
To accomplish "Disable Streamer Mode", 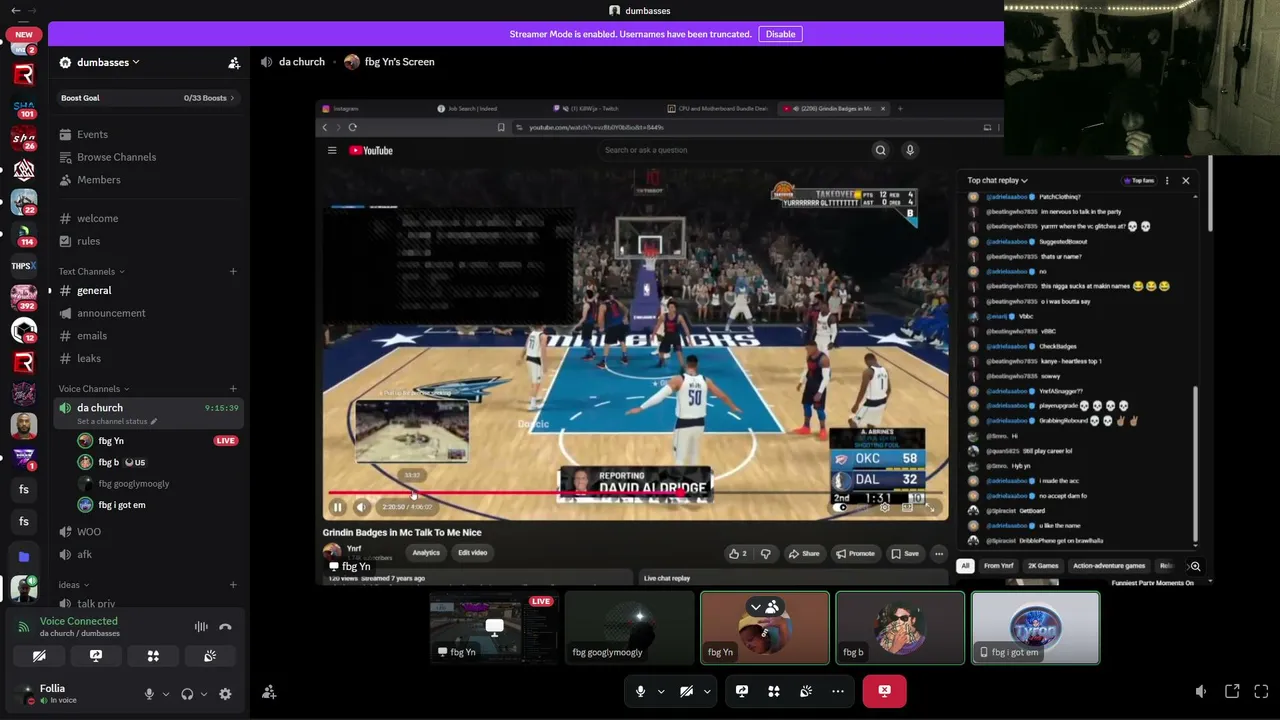I will (780, 34).
